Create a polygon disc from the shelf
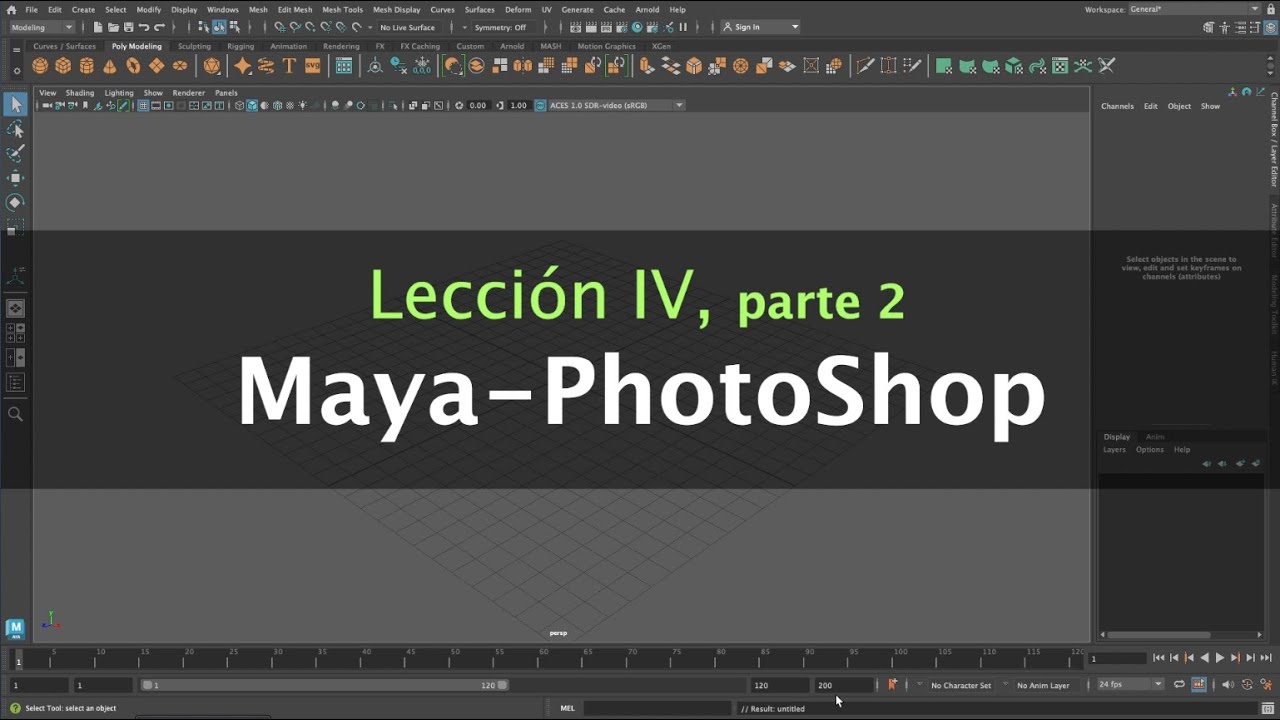The height and width of the screenshot is (720, 1280). point(180,66)
